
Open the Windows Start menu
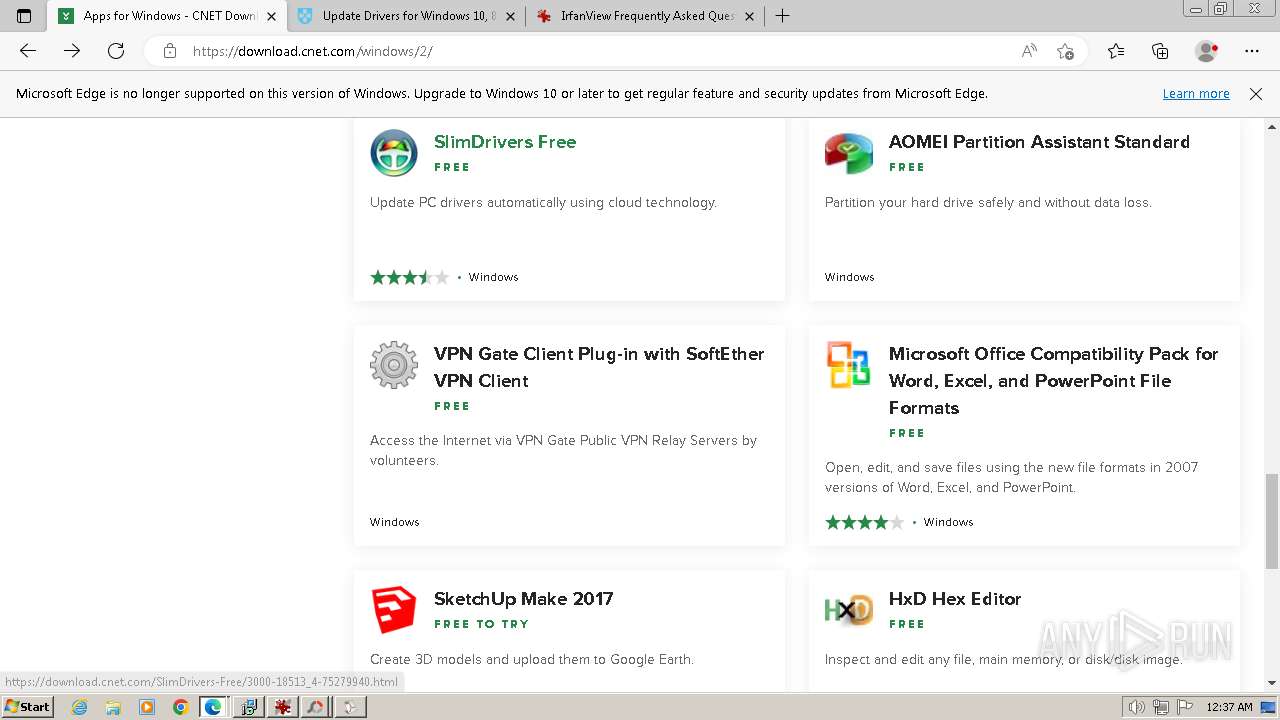pos(28,707)
